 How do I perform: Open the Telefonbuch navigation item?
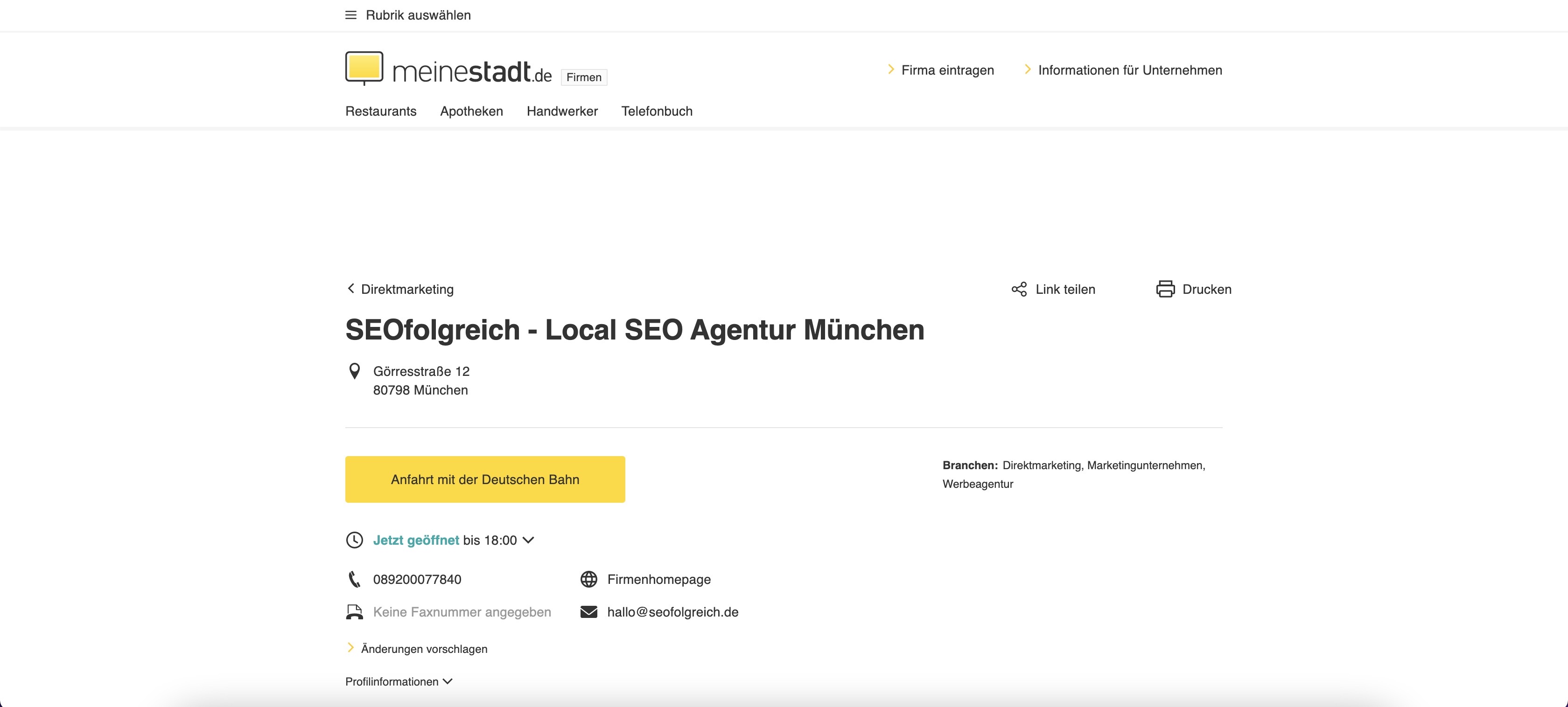coord(657,111)
